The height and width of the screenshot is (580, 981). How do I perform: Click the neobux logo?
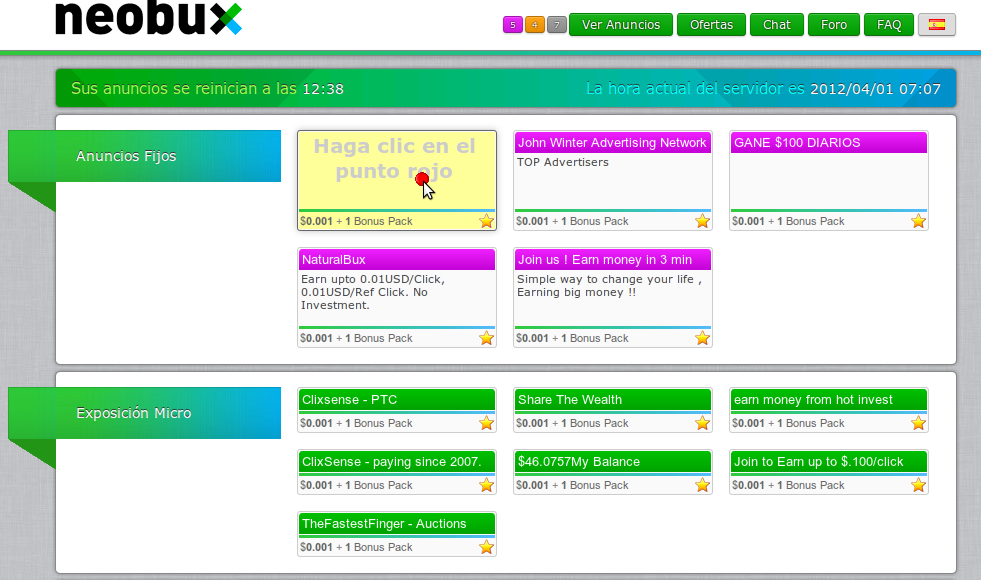(x=148, y=18)
